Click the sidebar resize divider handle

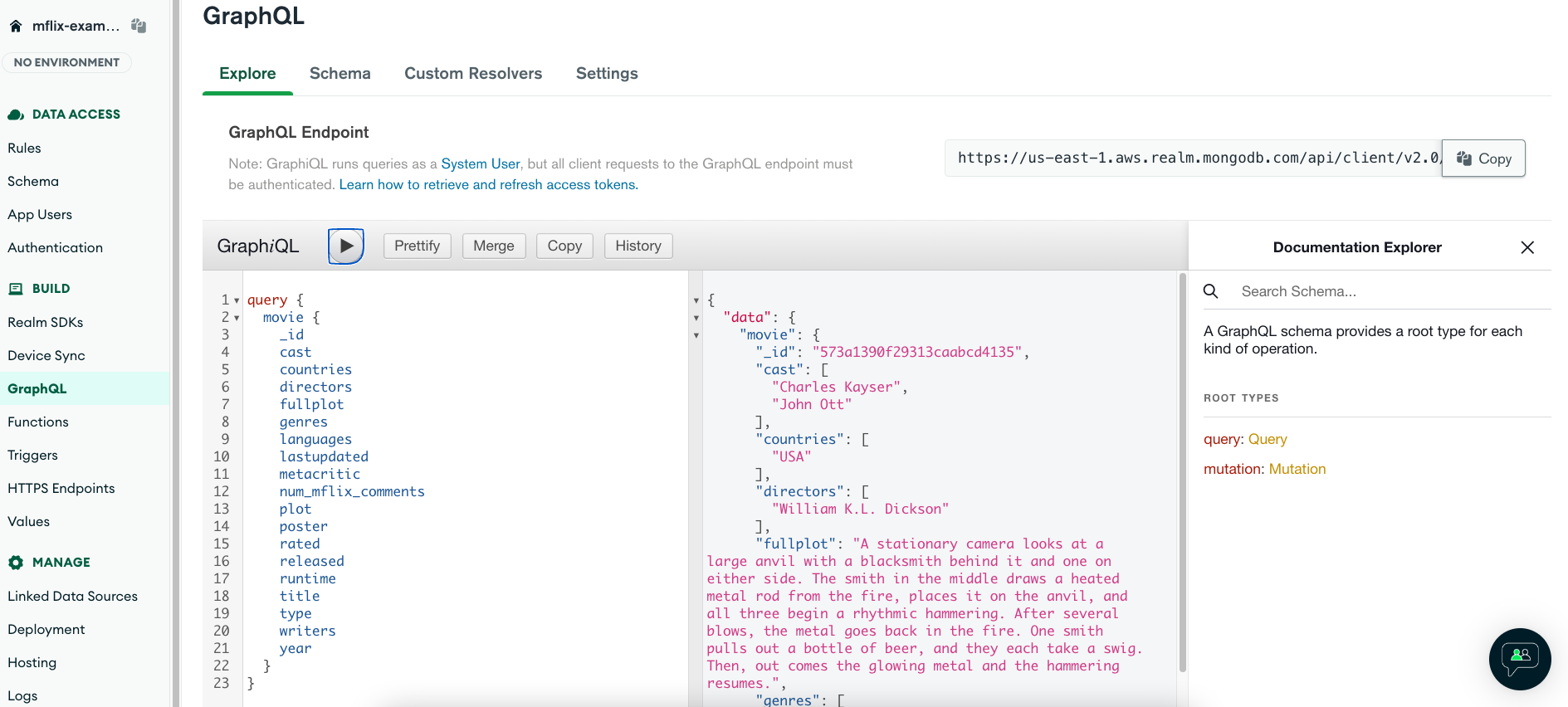coord(176,353)
